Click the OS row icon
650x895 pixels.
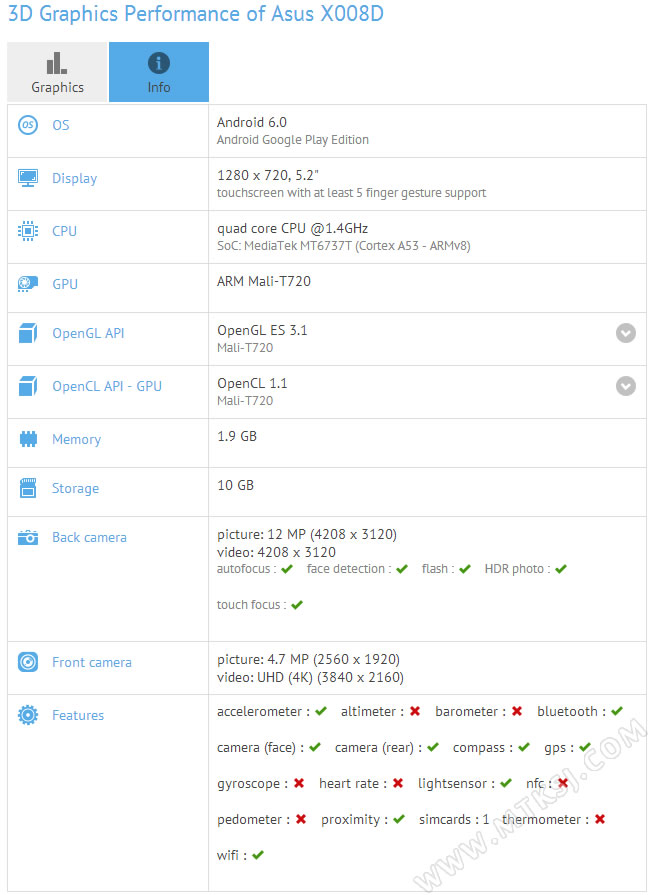coord(28,125)
